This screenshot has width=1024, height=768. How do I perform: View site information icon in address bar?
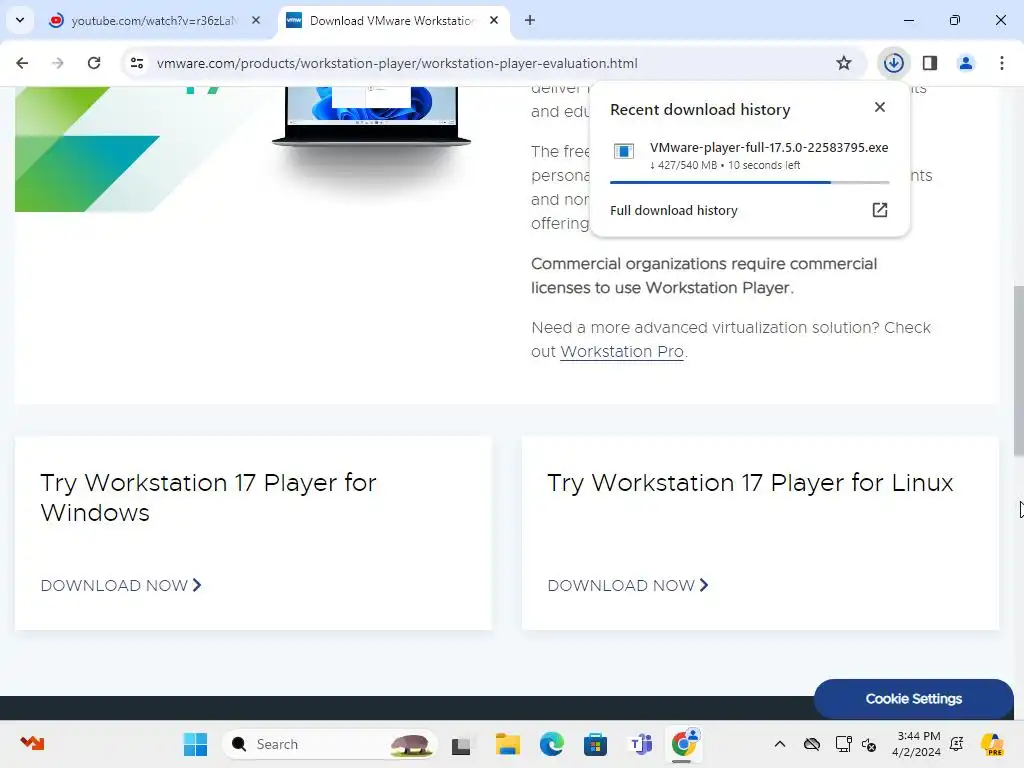coord(137,63)
